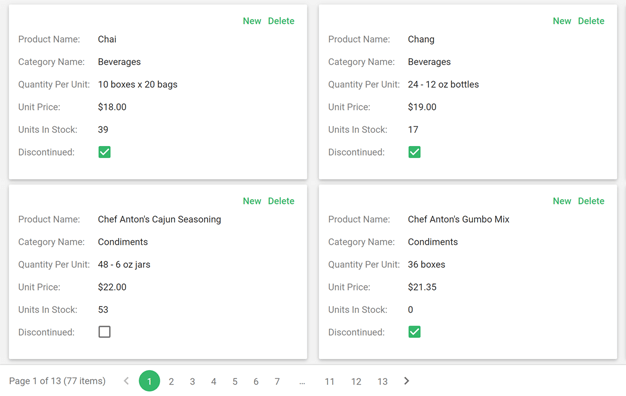626x396 pixels.
Task: Click New on Gumbo Mix card
Action: [562, 201]
